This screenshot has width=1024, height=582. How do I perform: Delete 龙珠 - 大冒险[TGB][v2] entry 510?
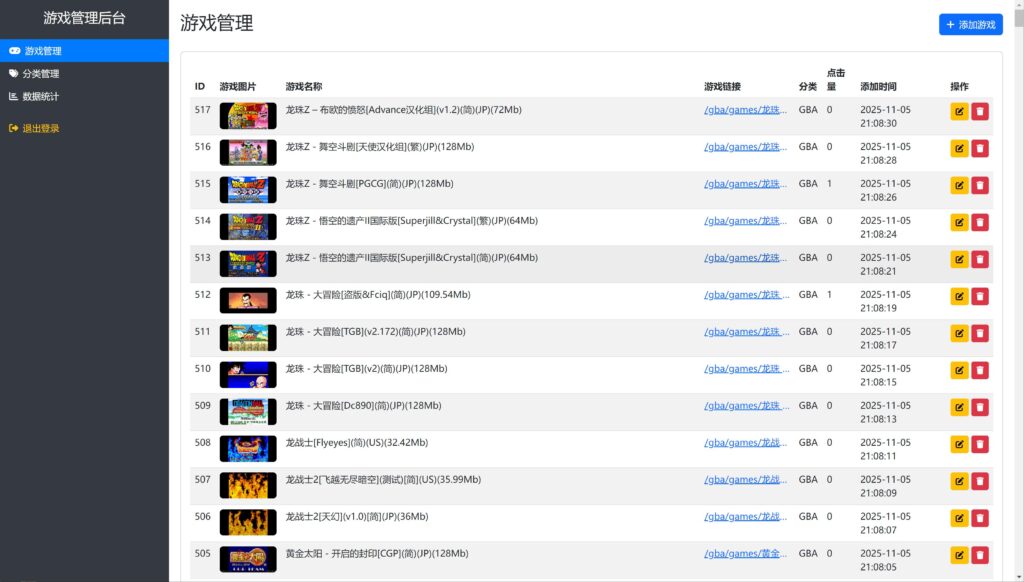tap(979, 370)
